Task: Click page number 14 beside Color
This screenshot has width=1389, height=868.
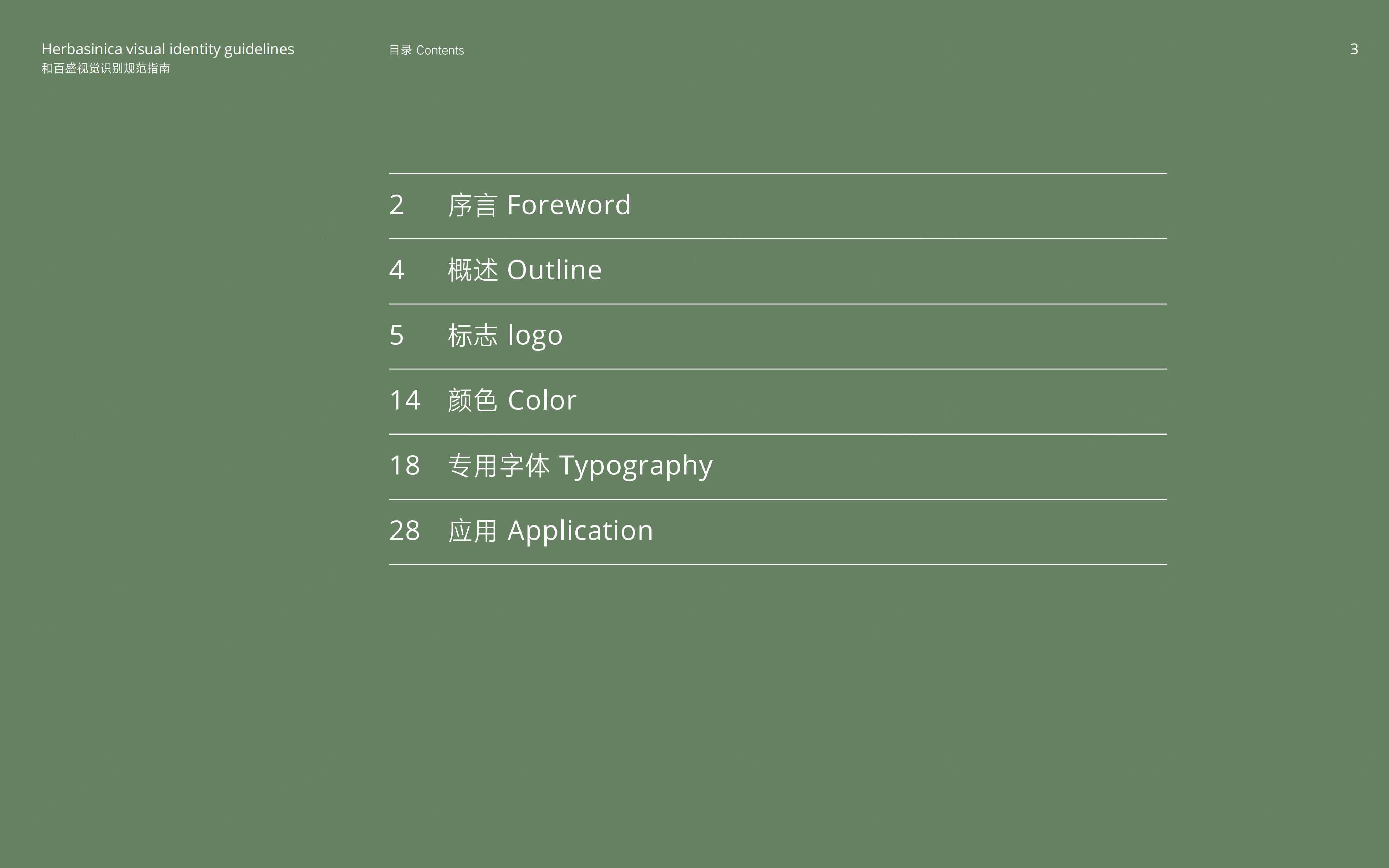Action: pyautogui.click(x=405, y=400)
